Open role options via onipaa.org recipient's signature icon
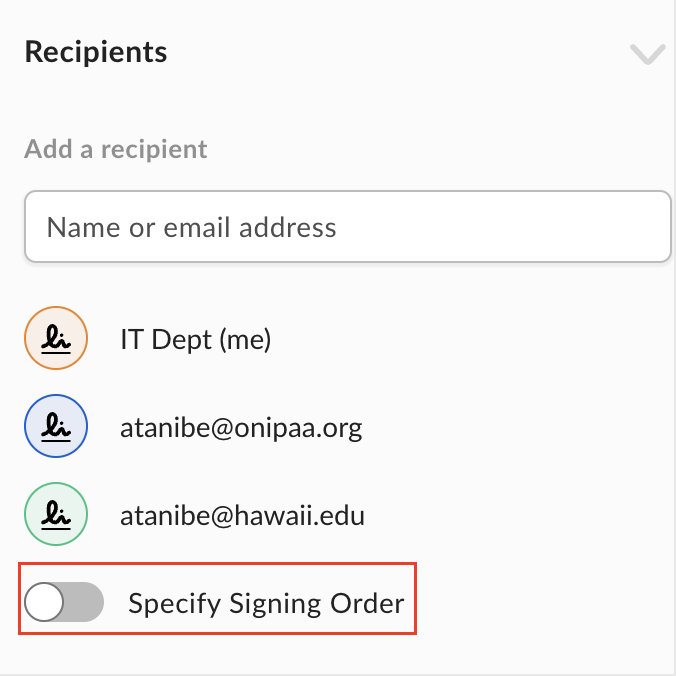 coord(56,426)
